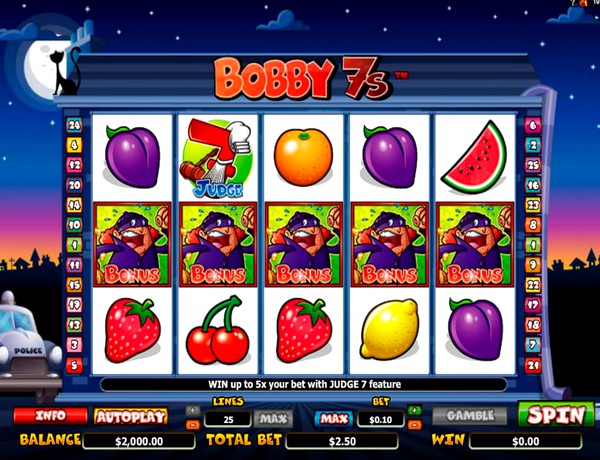The width and height of the screenshot is (600, 460).
Task: Click the bet value field showing $0.10
Action: [x=380, y=419]
